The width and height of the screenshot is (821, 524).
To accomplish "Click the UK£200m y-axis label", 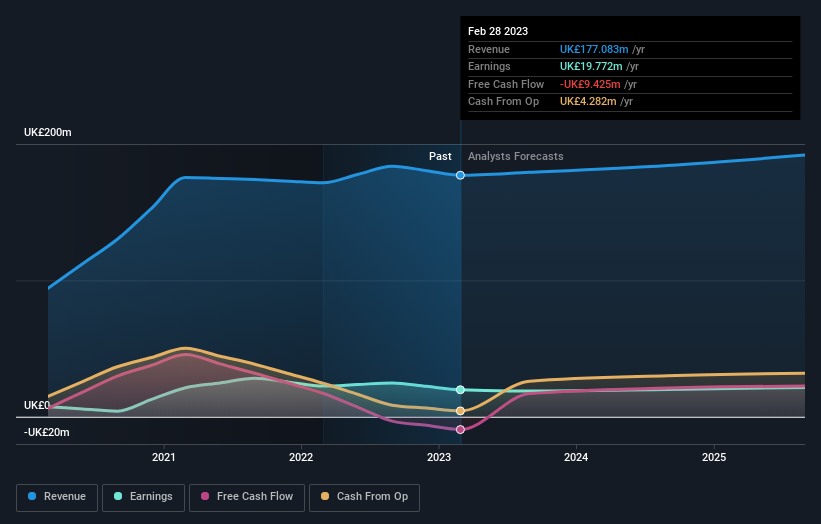I will (x=48, y=132).
